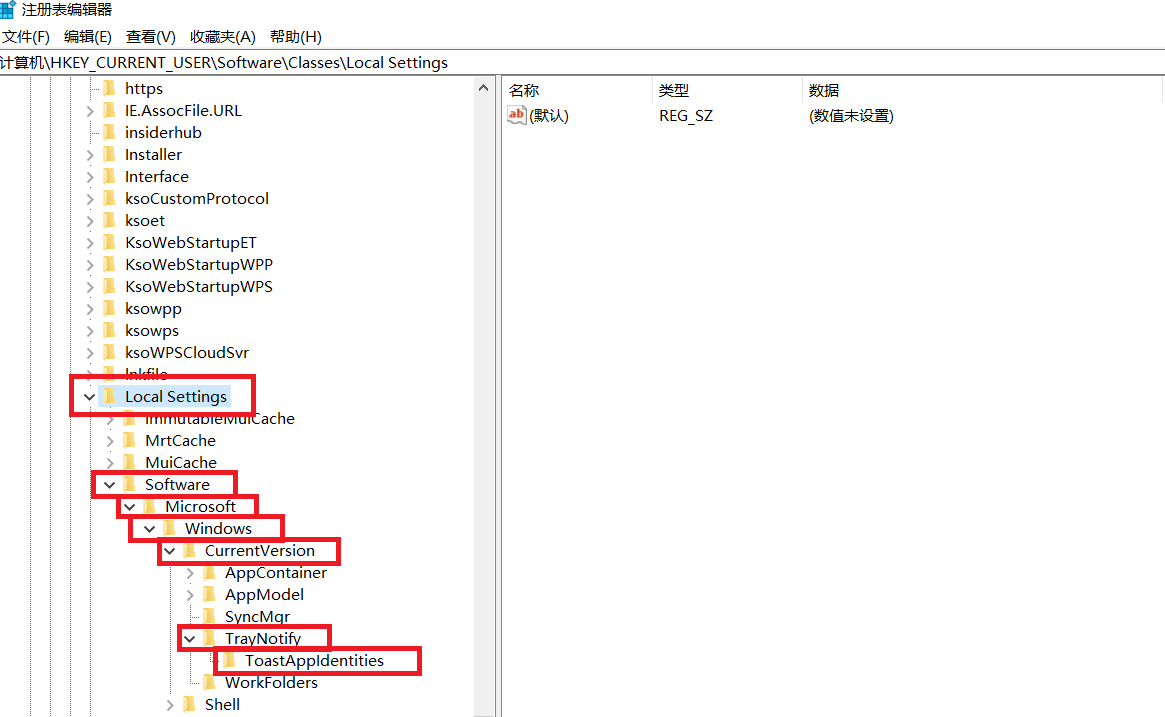
Task: Click the AppModel folder icon
Action: pyautogui.click(x=209, y=594)
